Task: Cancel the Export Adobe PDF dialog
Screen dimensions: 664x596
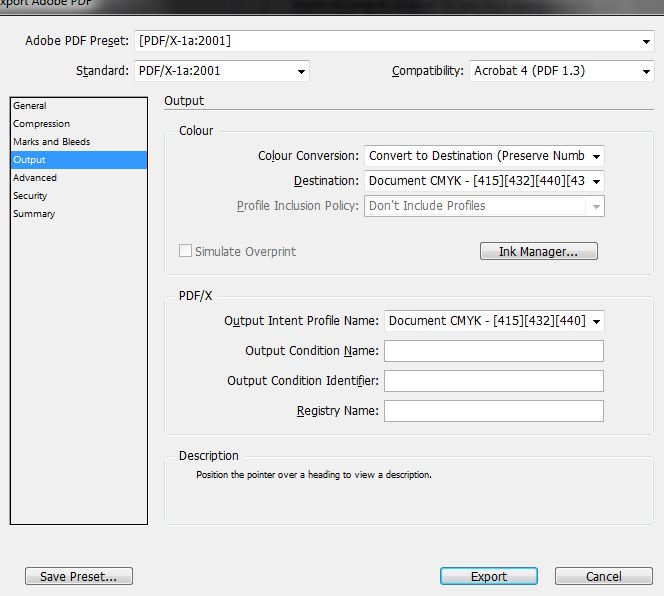Action: pyautogui.click(x=603, y=576)
